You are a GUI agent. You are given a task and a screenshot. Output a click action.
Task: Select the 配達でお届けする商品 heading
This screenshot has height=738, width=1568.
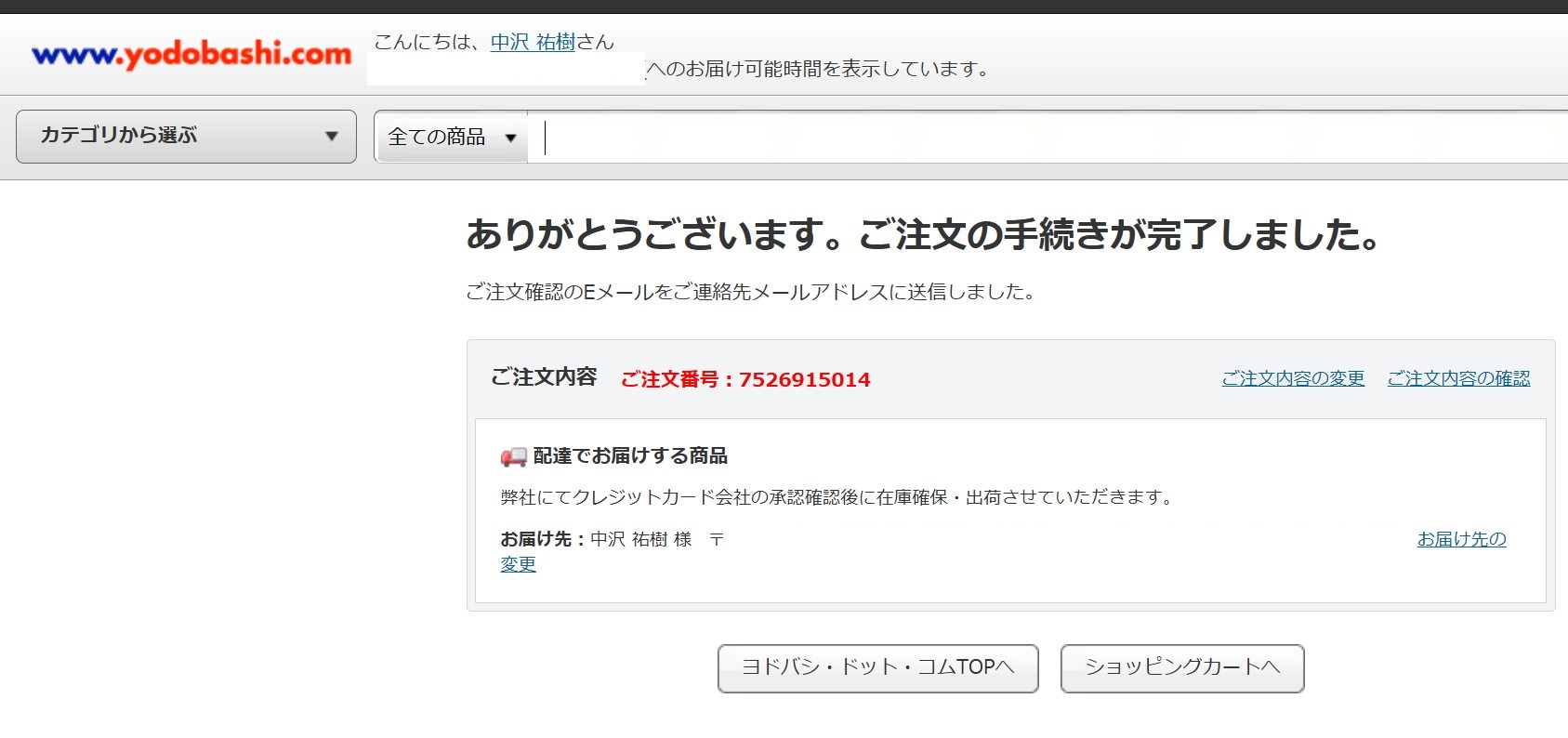point(629,456)
